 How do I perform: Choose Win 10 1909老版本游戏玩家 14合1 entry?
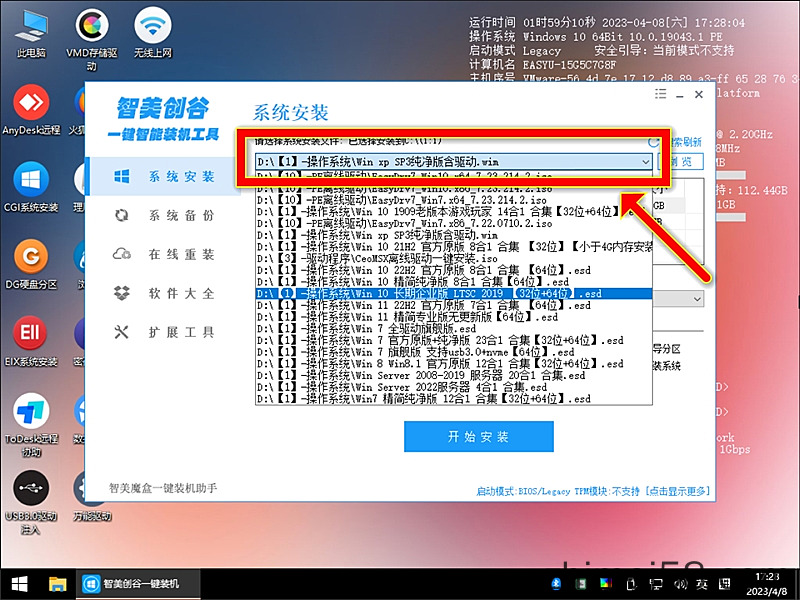(454, 212)
